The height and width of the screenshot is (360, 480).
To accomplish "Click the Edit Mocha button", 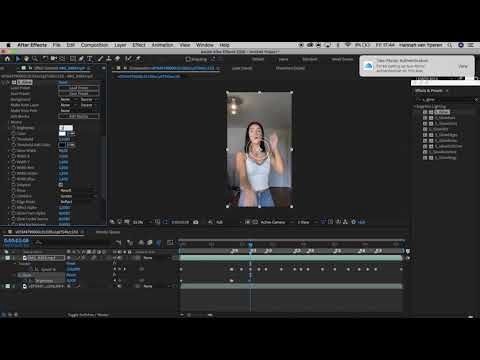I will click(x=79, y=116).
